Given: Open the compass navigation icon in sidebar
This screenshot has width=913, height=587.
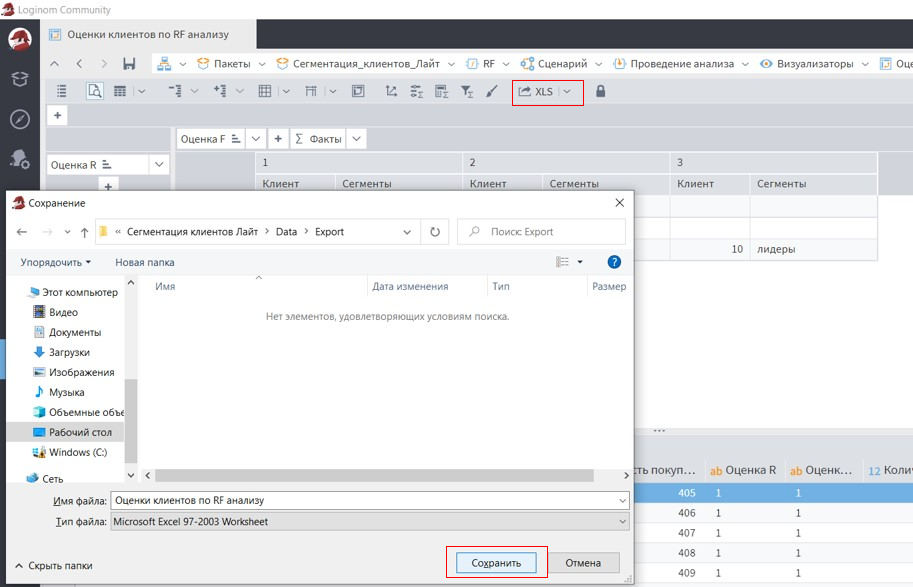Looking at the screenshot, I should pyautogui.click(x=20, y=119).
